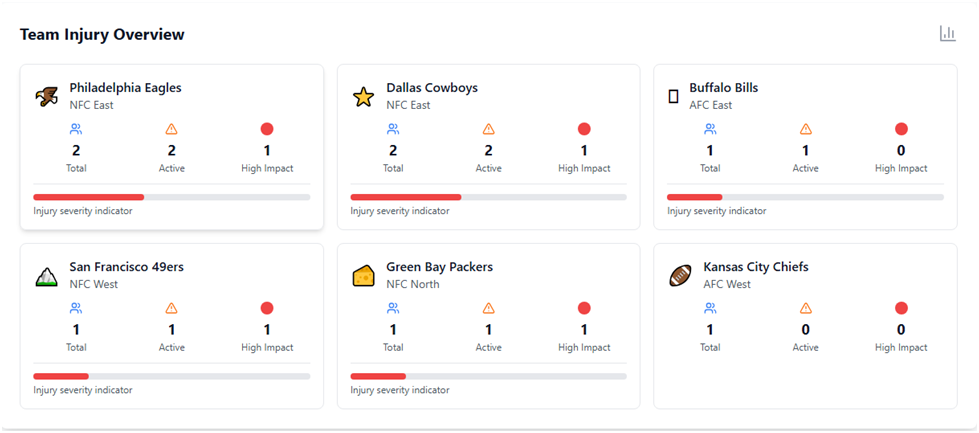Click the High Impact count 0 for Buffalo Bills
Viewport: 979px width, 433px height.
click(x=901, y=150)
